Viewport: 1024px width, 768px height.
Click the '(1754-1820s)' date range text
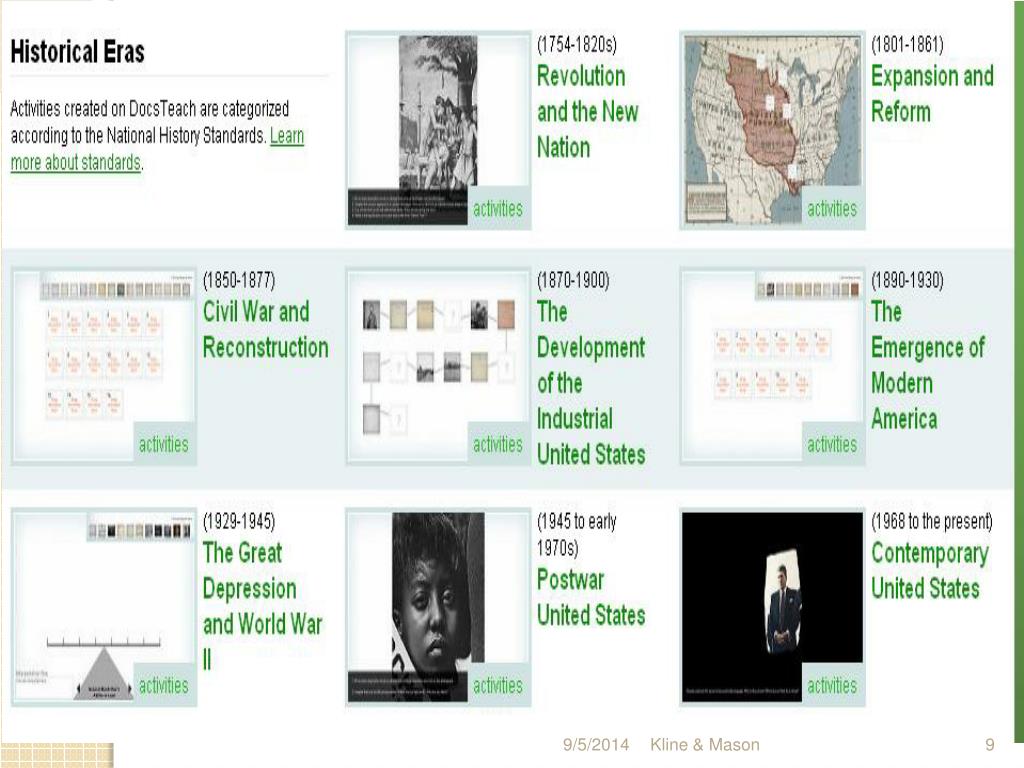pos(577,44)
